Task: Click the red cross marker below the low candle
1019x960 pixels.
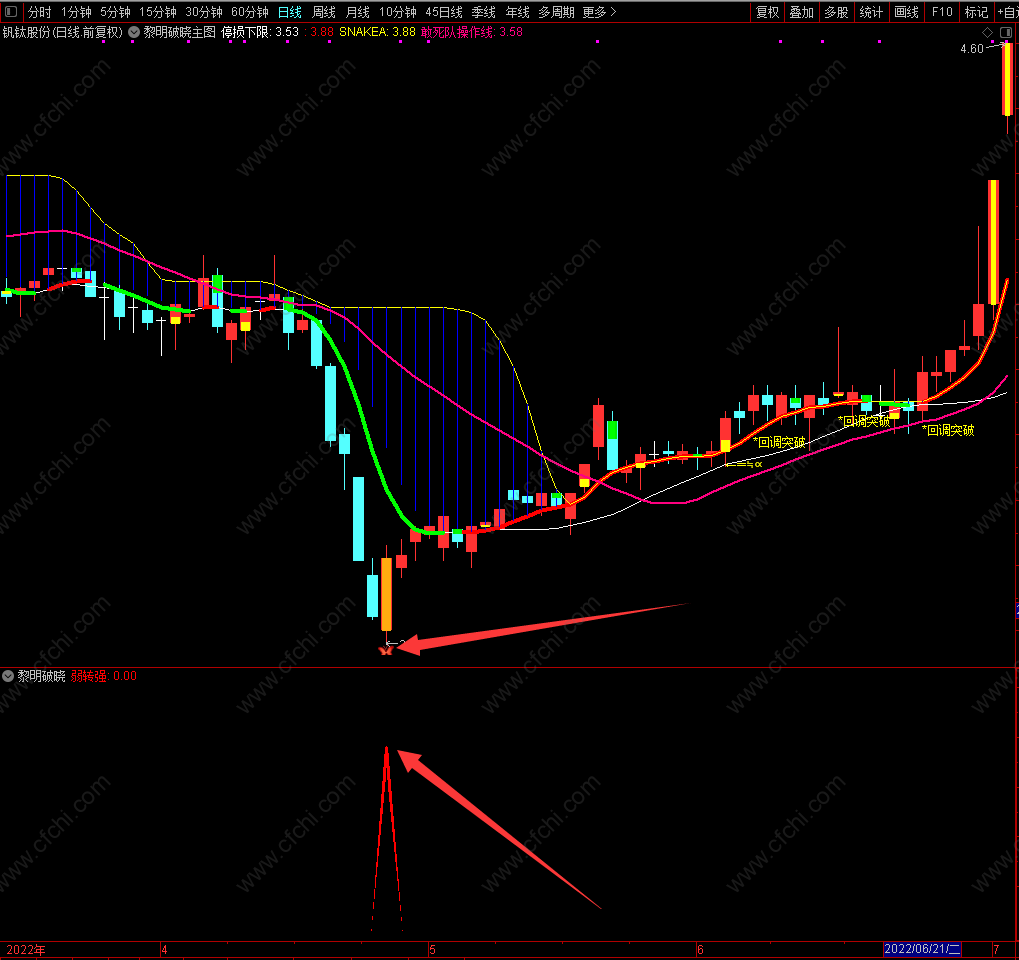Action: (386, 650)
